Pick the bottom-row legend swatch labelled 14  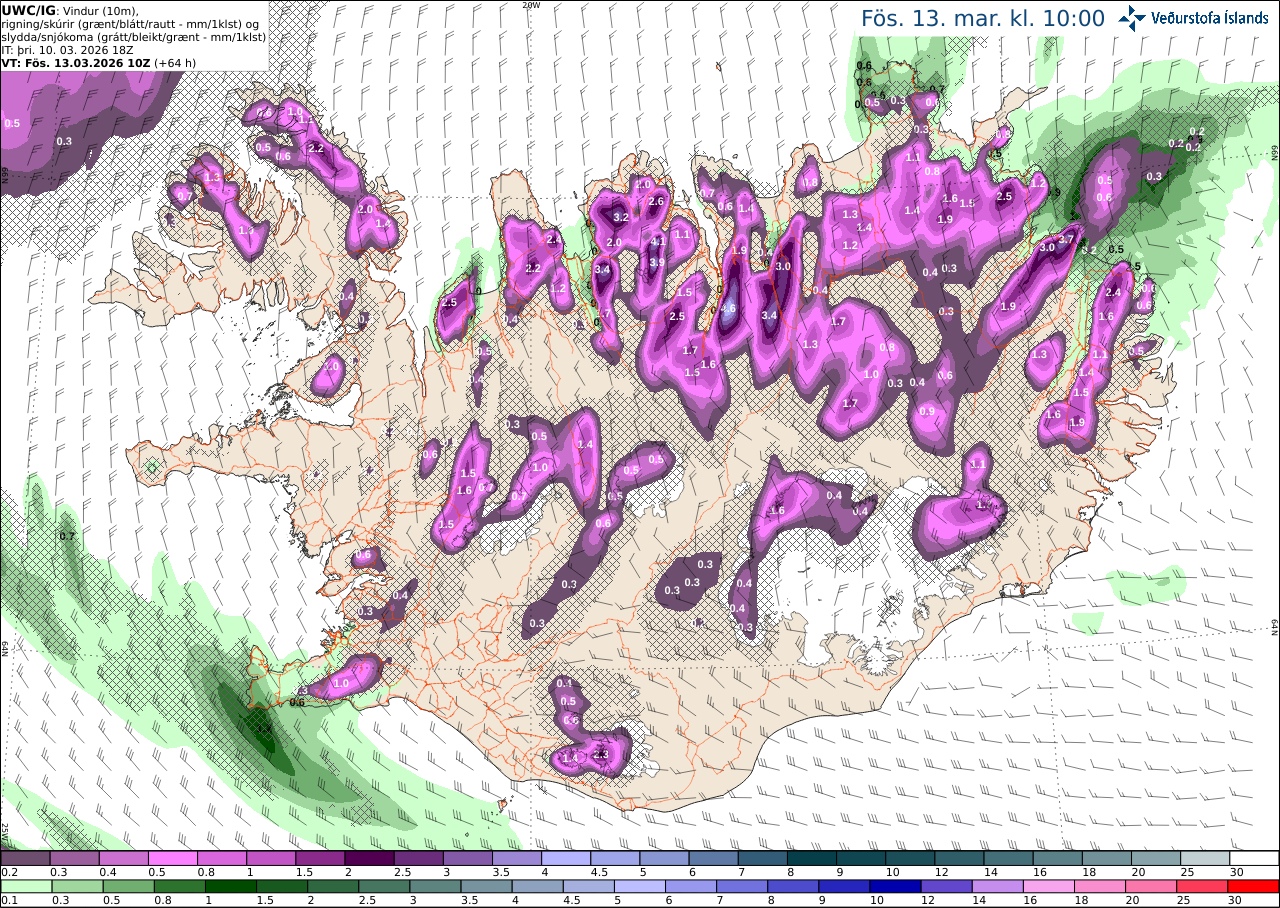(998, 886)
